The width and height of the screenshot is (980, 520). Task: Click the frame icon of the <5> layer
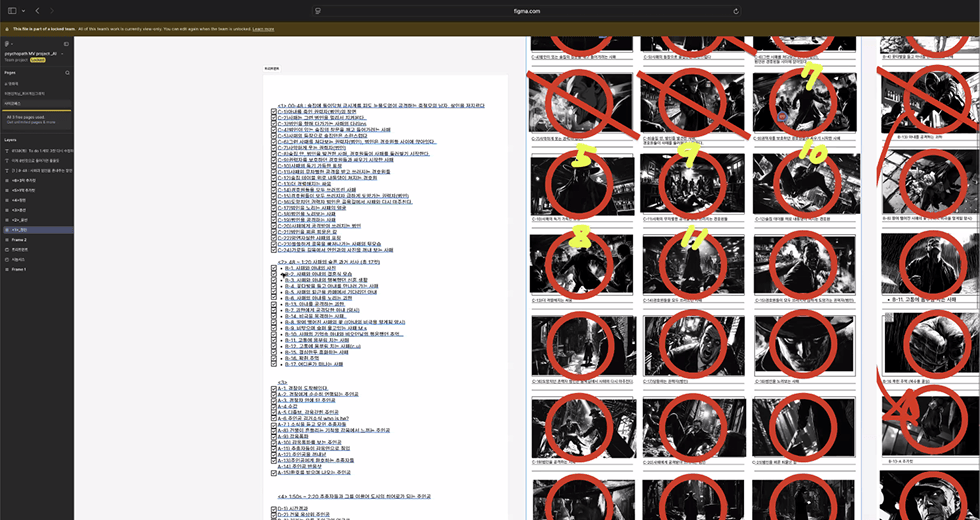pyautogui.click(x=7, y=190)
